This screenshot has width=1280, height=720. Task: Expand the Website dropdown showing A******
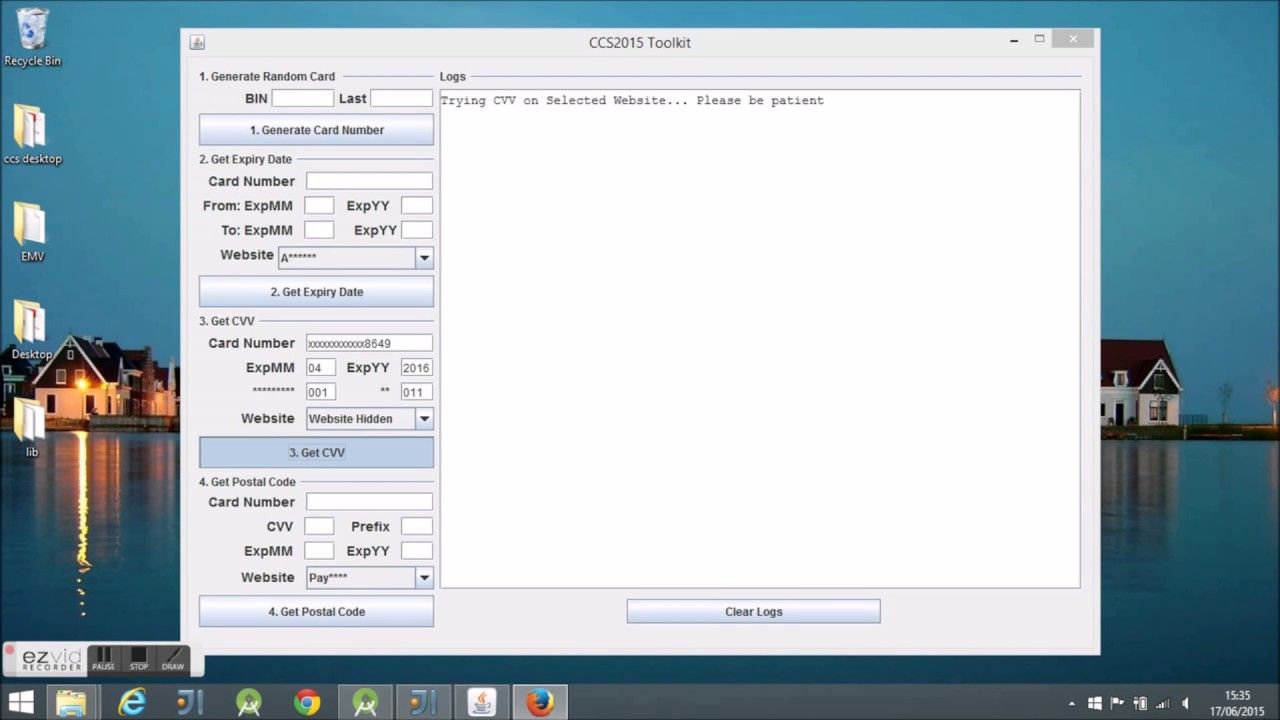(424, 258)
